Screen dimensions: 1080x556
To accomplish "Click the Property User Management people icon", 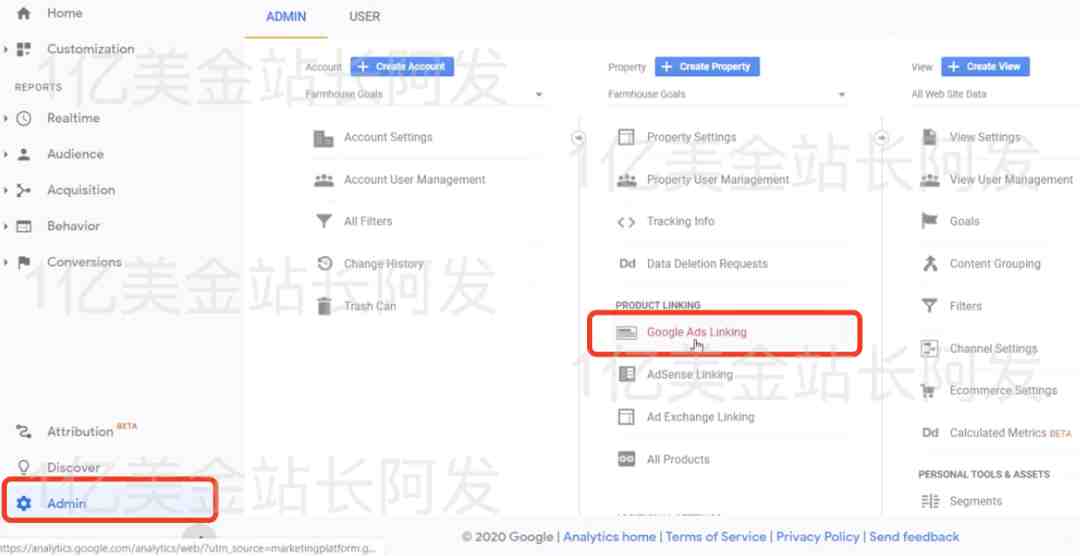I will [626, 180].
